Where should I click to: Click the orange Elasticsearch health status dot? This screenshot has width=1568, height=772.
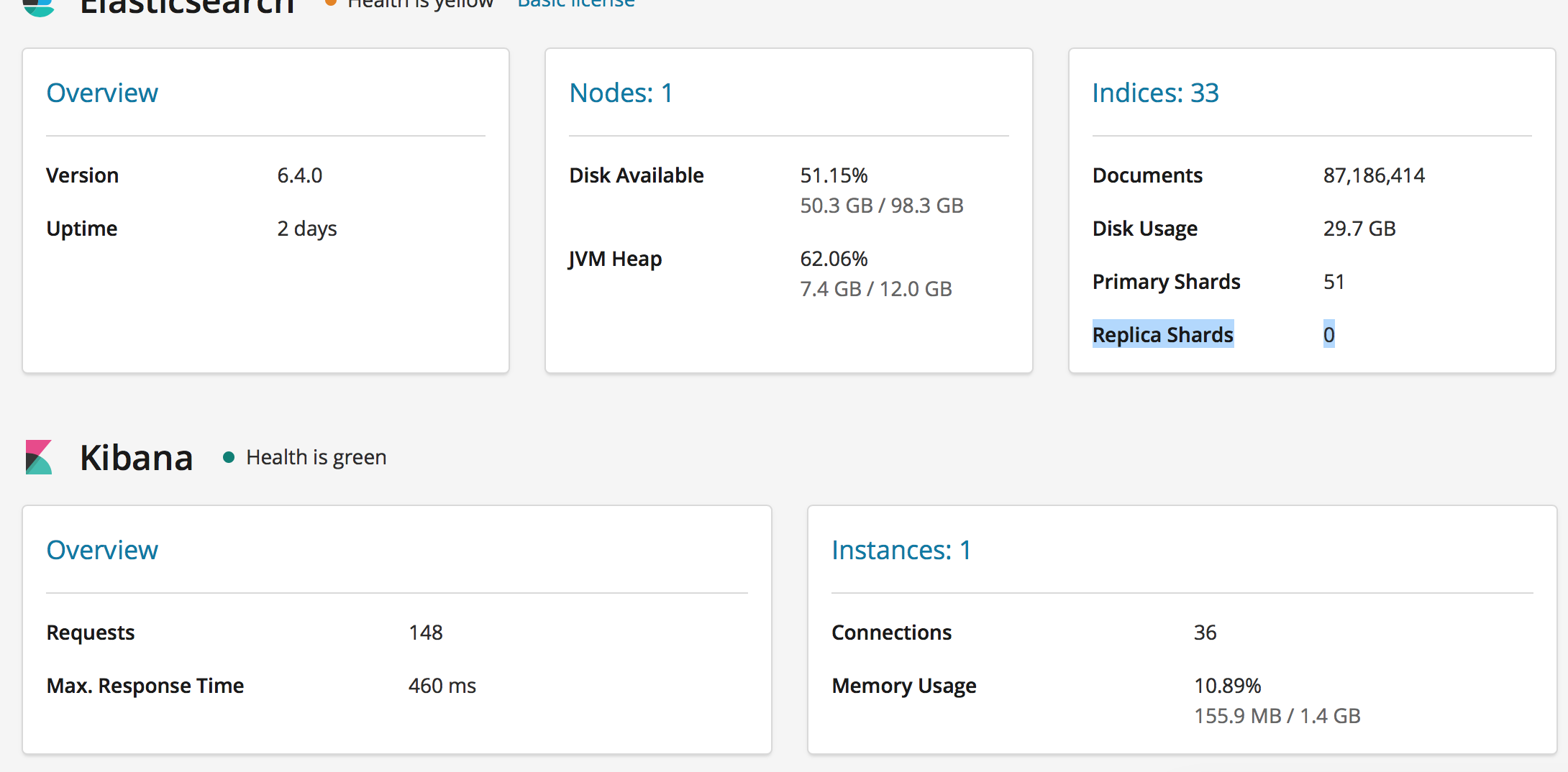331,3
